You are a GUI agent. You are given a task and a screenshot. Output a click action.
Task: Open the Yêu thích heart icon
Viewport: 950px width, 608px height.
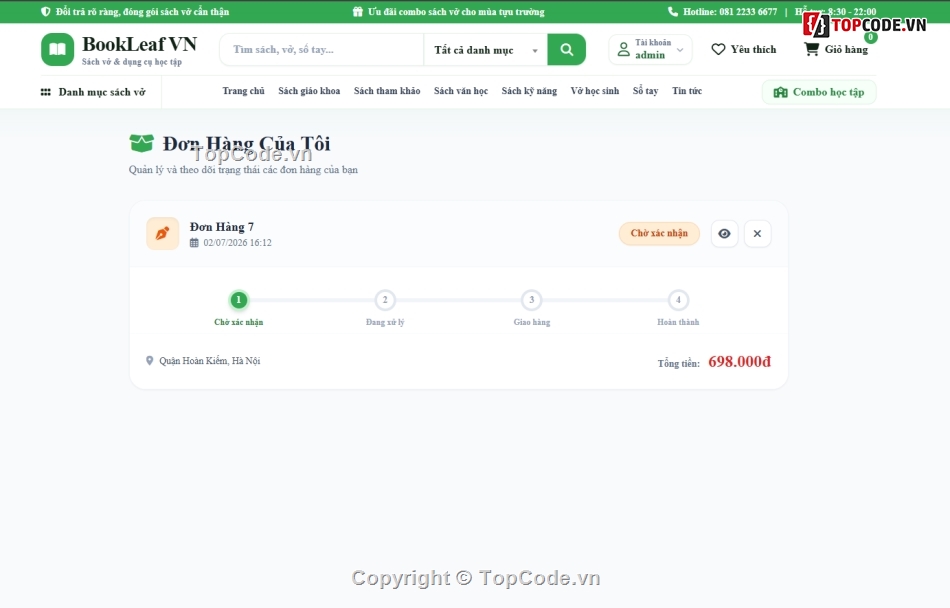718,49
